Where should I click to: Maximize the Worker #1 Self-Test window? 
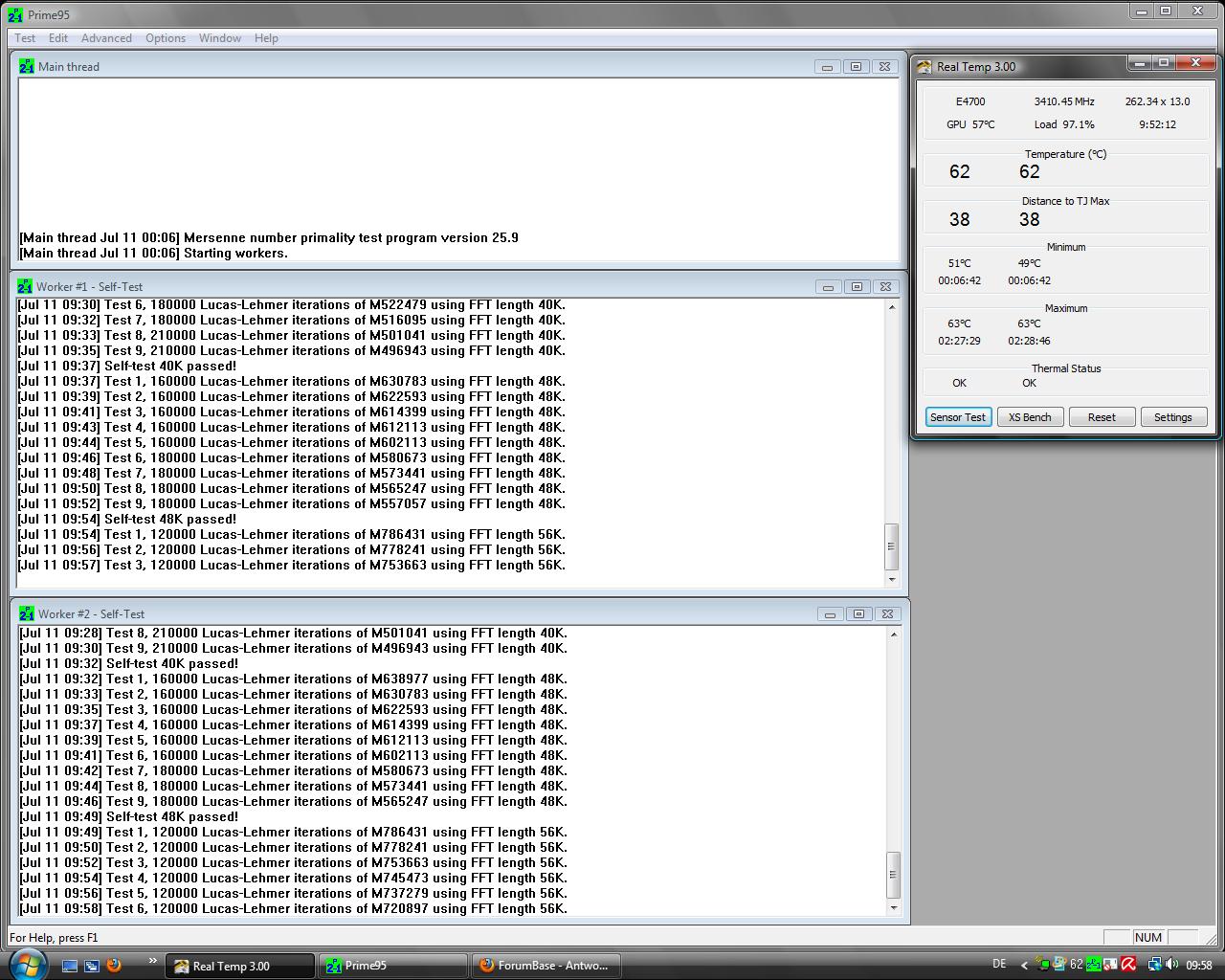857,287
